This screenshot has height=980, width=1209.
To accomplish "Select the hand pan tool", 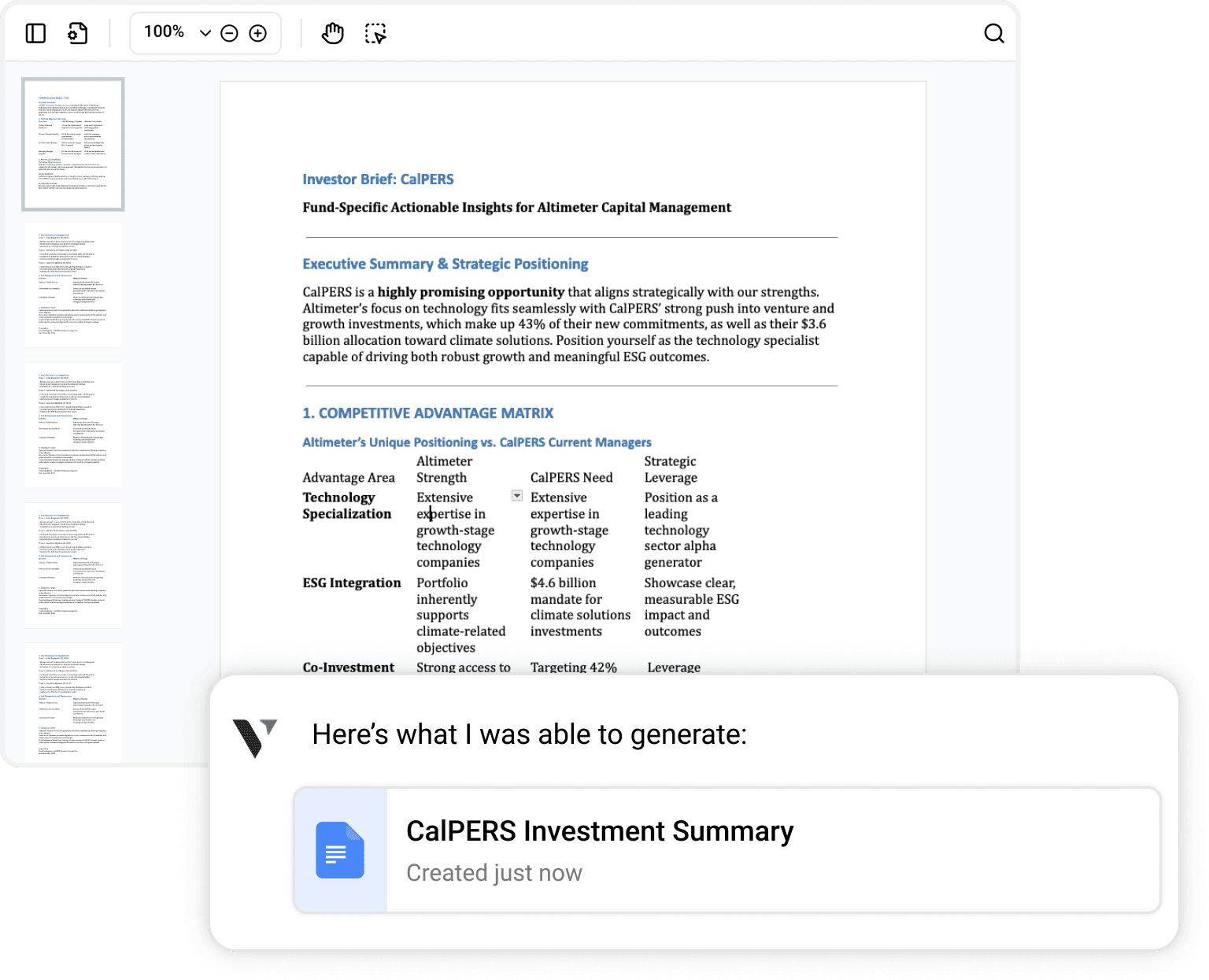I will click(x=333, y=33).
